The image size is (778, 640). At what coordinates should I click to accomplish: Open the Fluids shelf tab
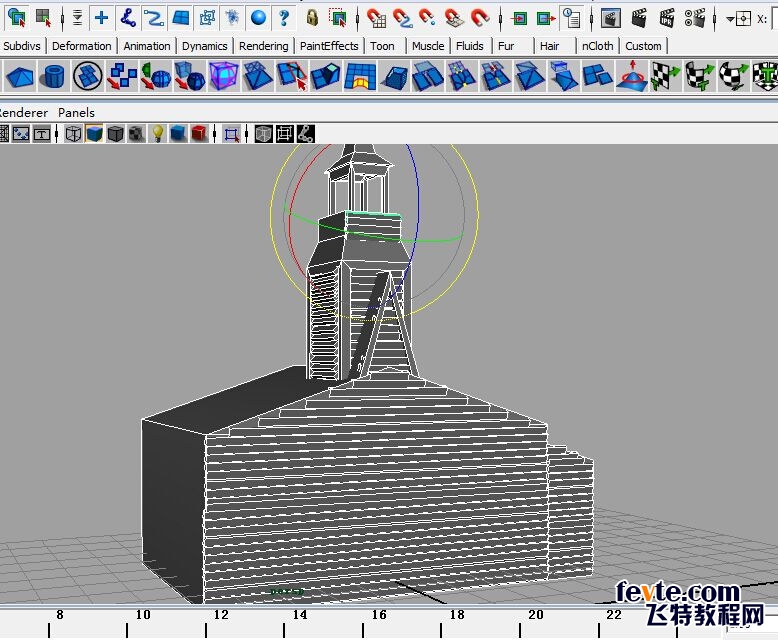[x=470, y=46]
